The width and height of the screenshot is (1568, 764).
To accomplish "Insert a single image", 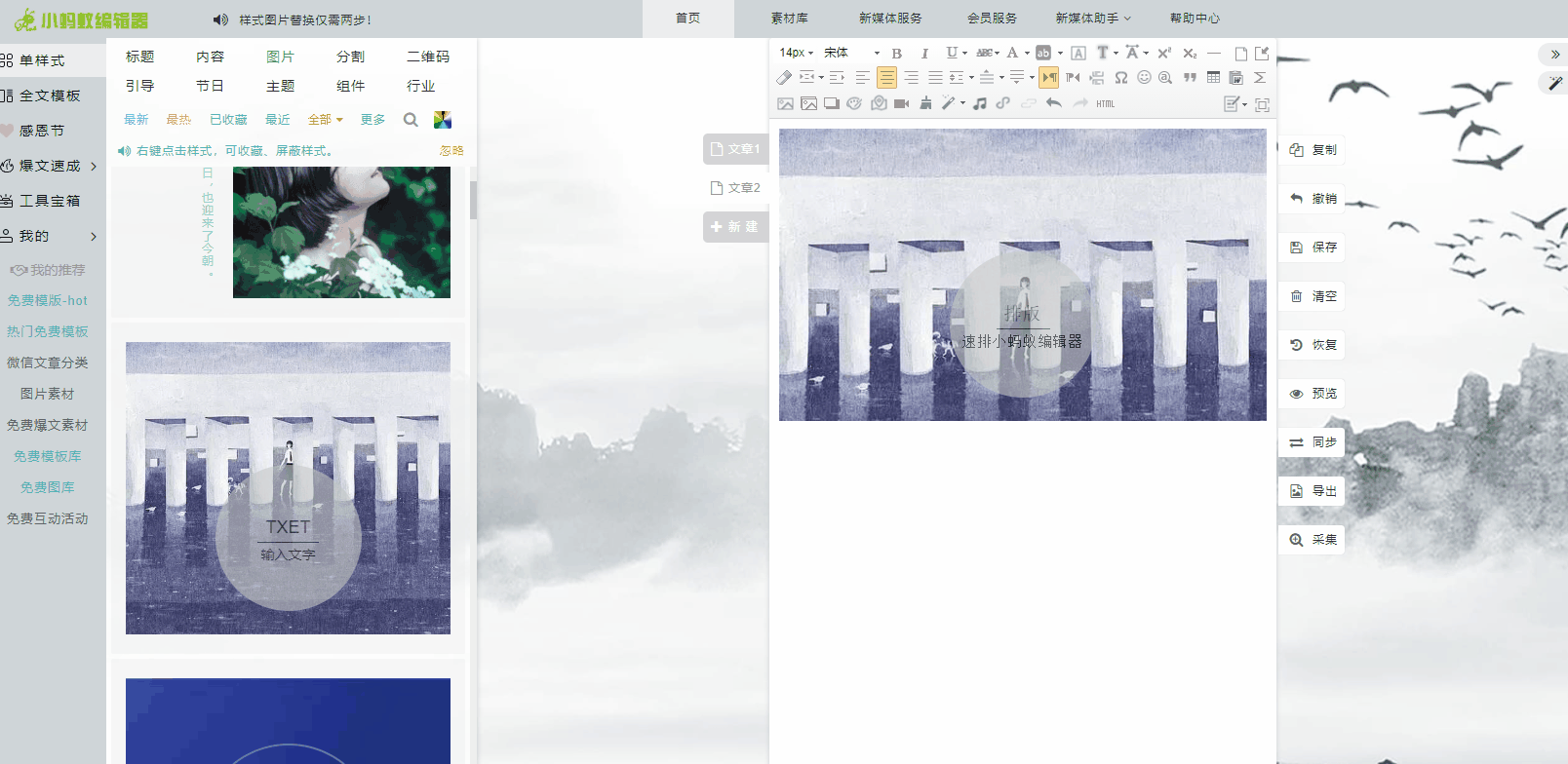I will (785, 103).
